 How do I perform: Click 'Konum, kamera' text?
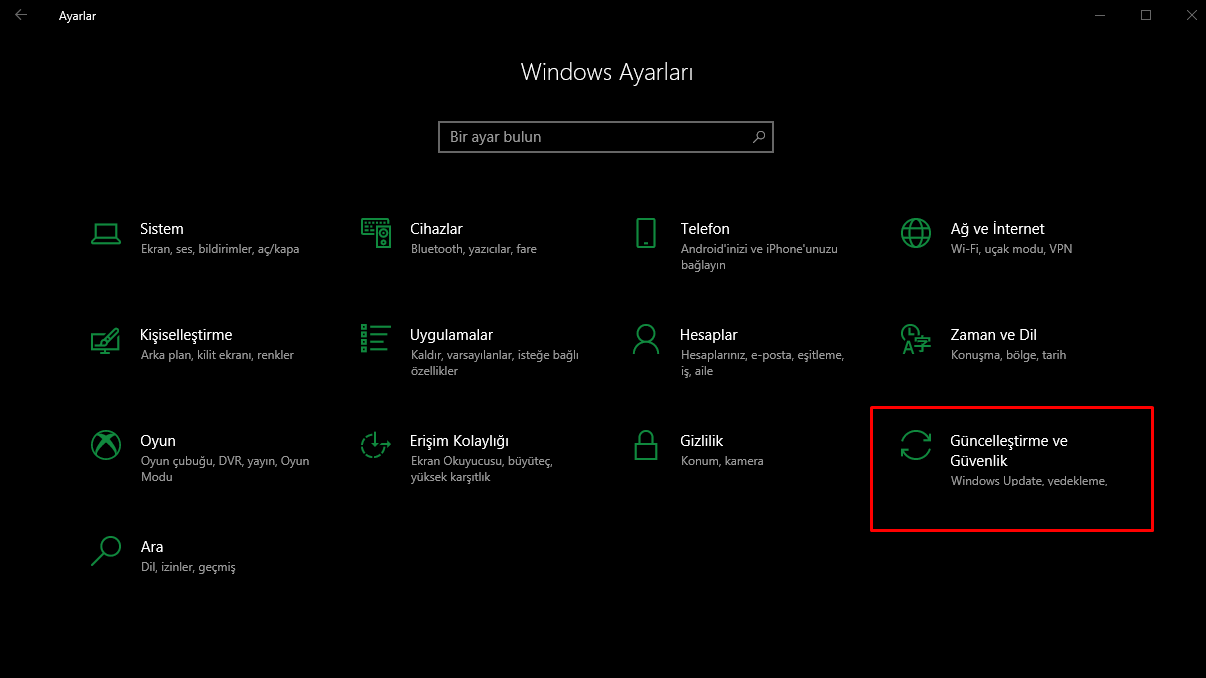(x=722, y=461)
